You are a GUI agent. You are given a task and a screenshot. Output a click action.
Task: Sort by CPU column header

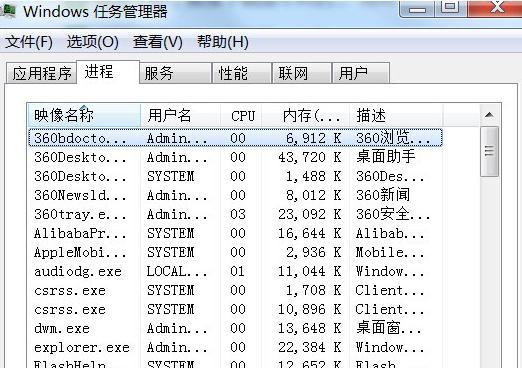point(241,116)
